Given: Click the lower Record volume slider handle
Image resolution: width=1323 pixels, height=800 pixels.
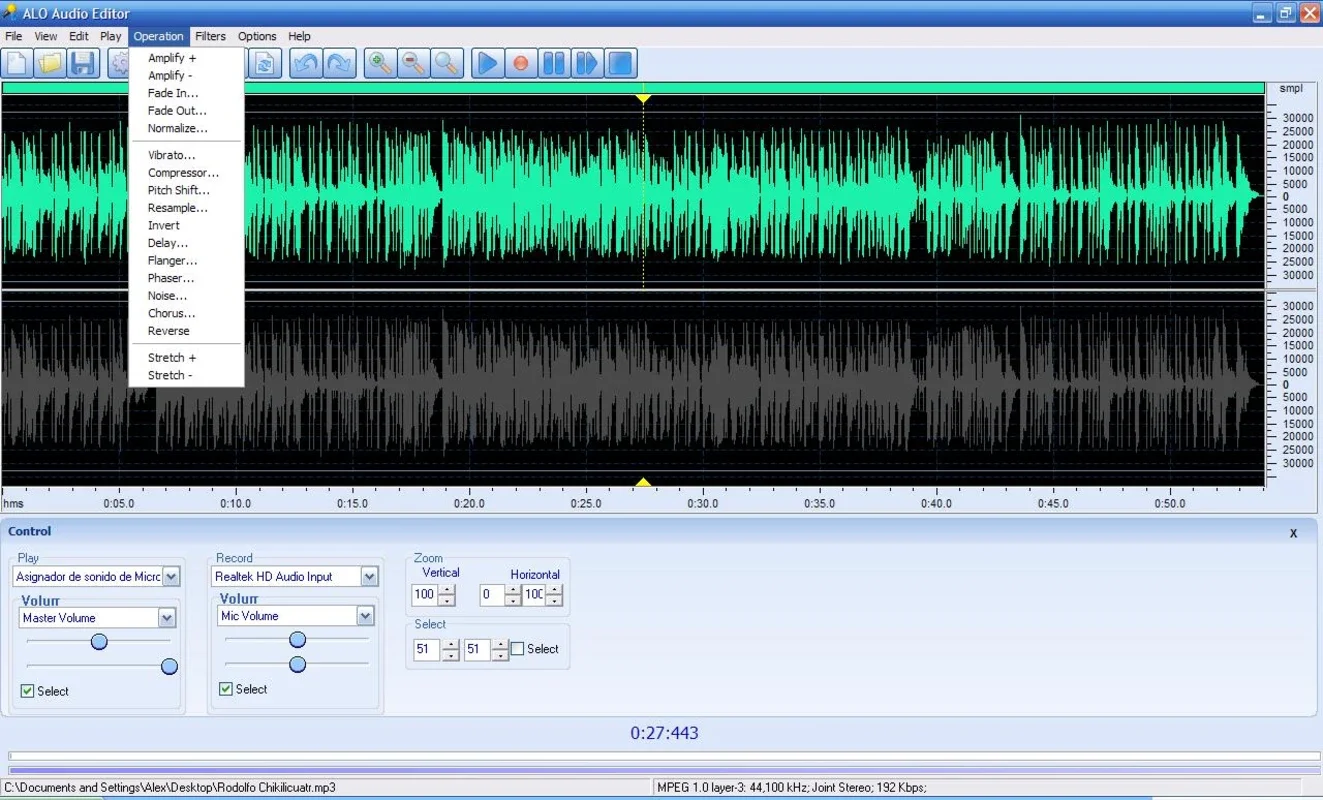Looking at the screenshot, I should point(297,664).
